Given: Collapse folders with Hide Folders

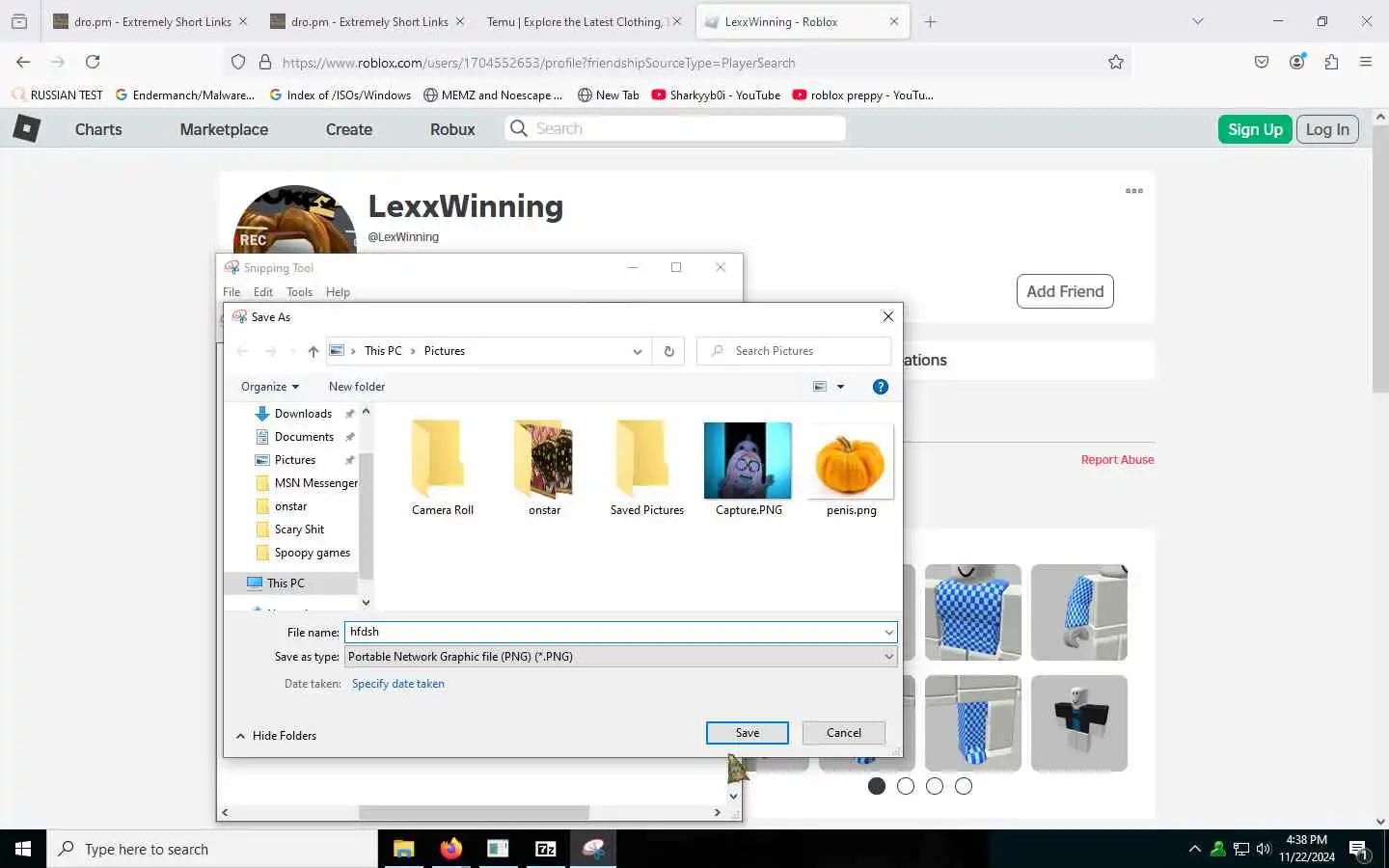Looking at the screenshot, I should (276, 736).
